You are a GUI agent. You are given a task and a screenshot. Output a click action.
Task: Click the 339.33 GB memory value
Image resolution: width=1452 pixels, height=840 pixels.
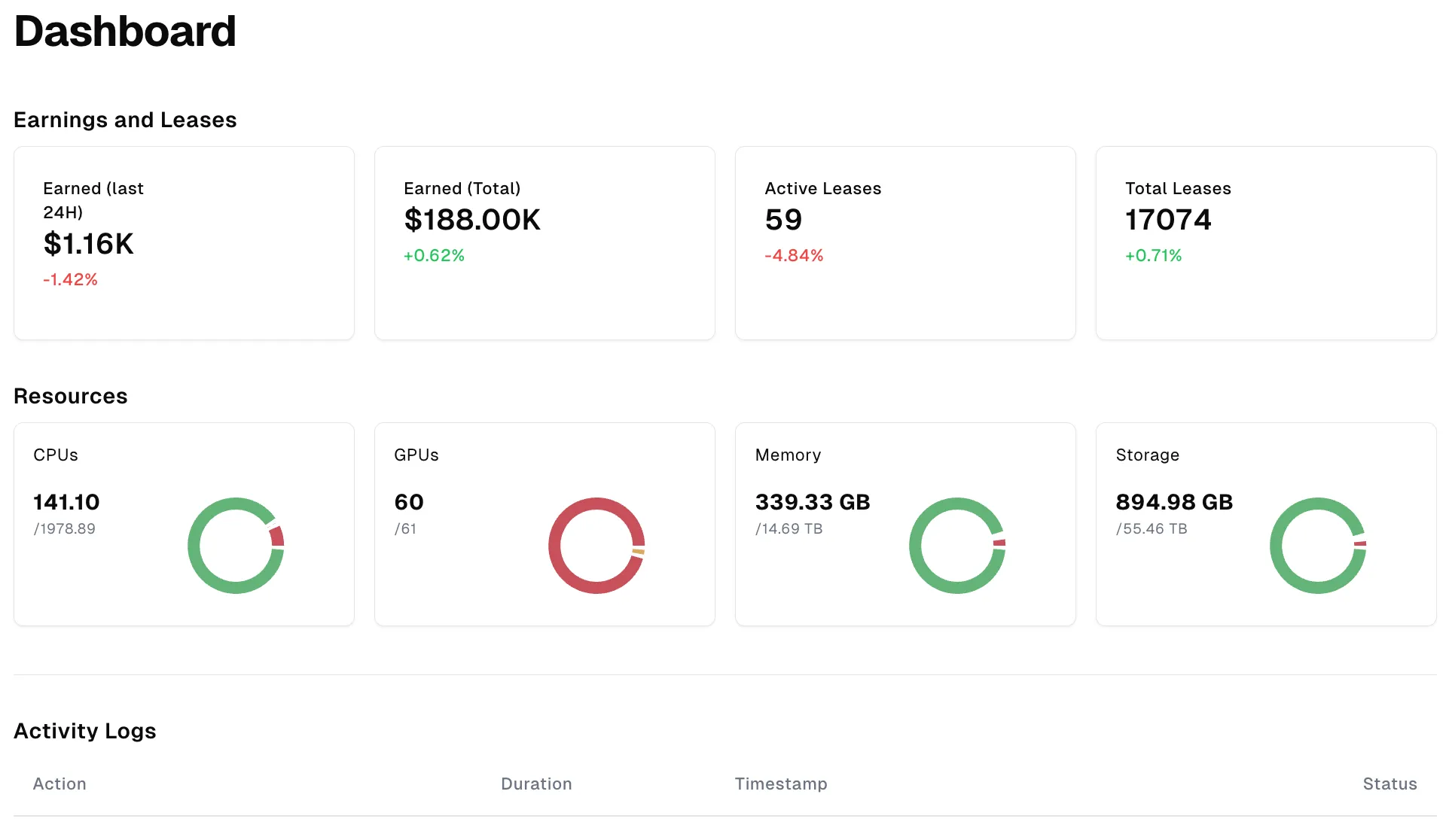tap(813, 502)
